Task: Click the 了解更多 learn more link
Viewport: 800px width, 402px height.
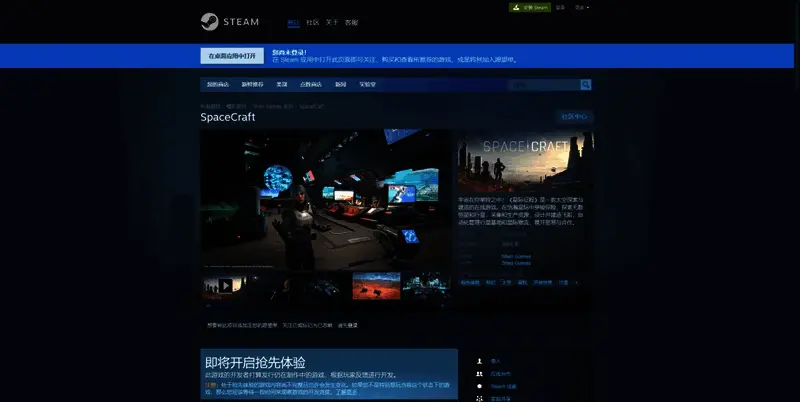Action: [x=346, y=392]
